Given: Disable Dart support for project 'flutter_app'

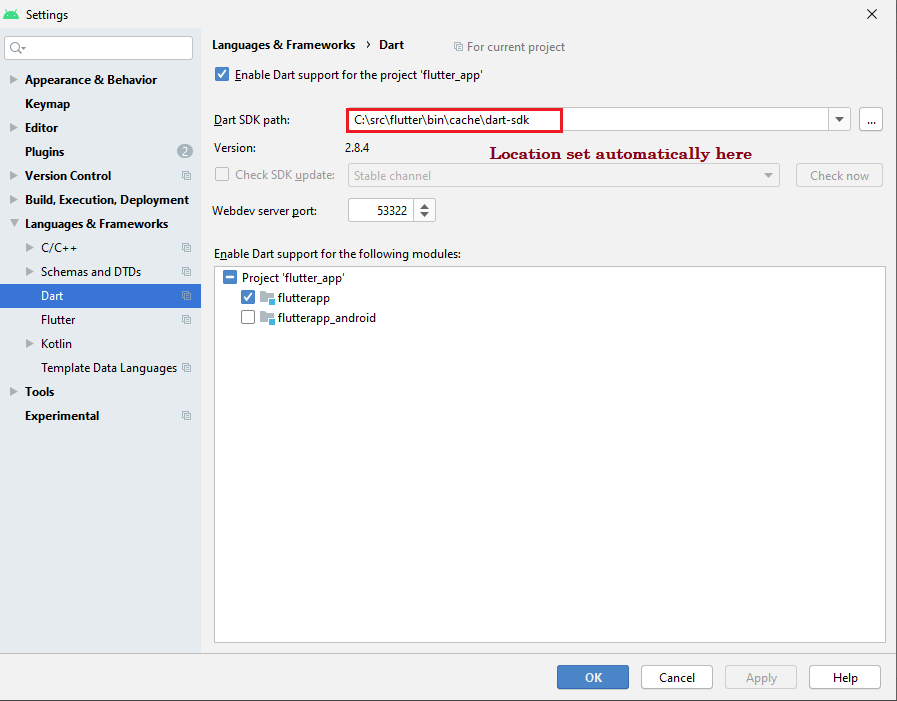Looking at the screenshot, I should pos(222,75).
